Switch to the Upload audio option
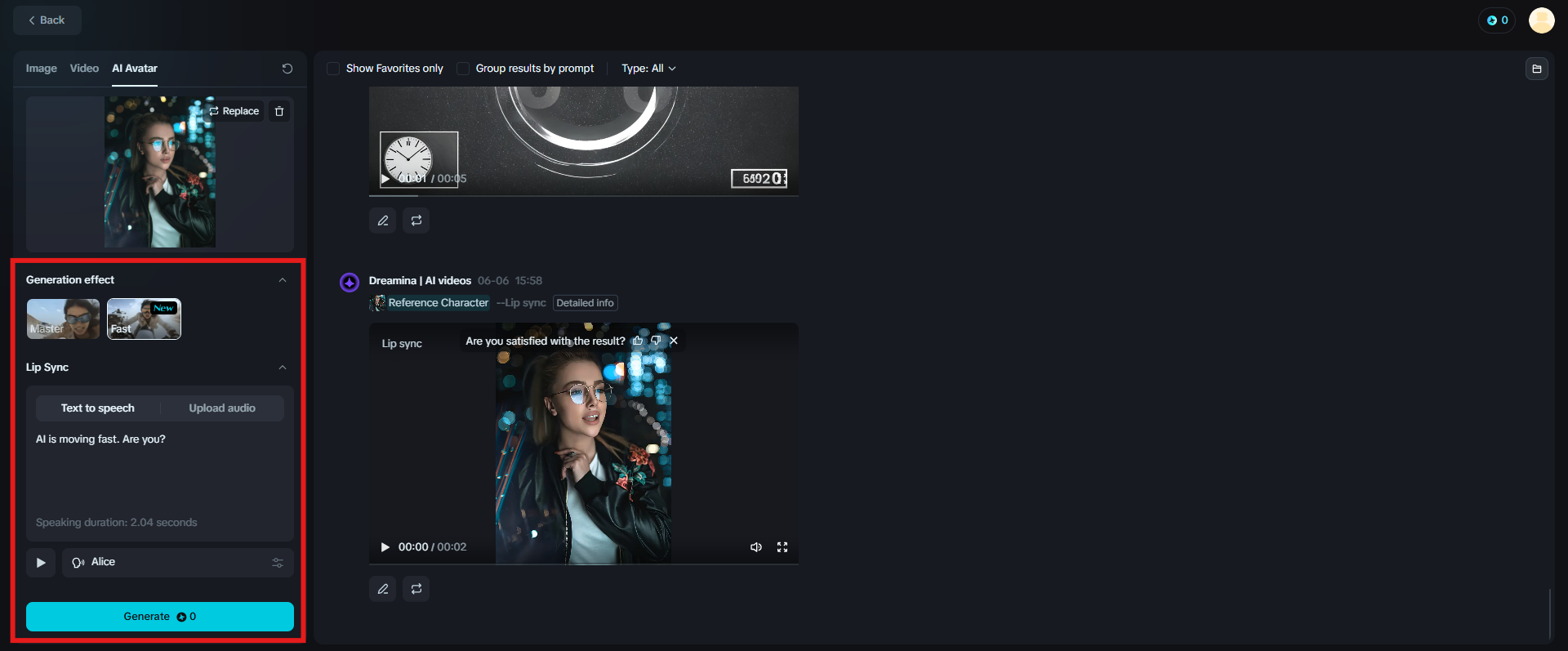Viewport: 1568px width, 651px height. (x=222, y=408)
